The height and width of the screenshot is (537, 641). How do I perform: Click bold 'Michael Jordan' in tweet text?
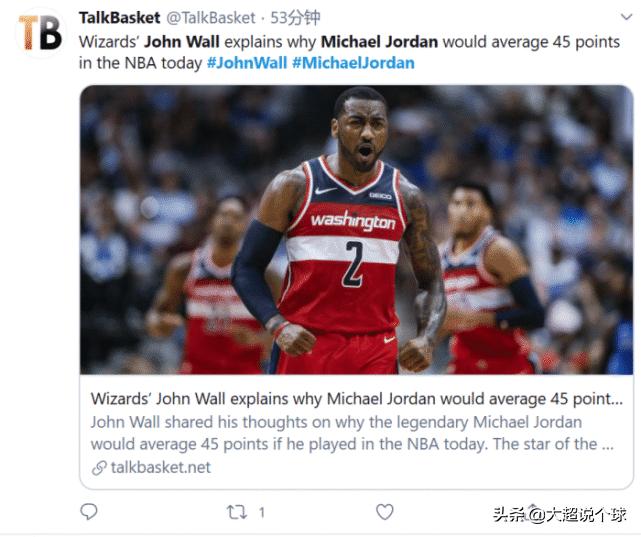pos(379,42)
